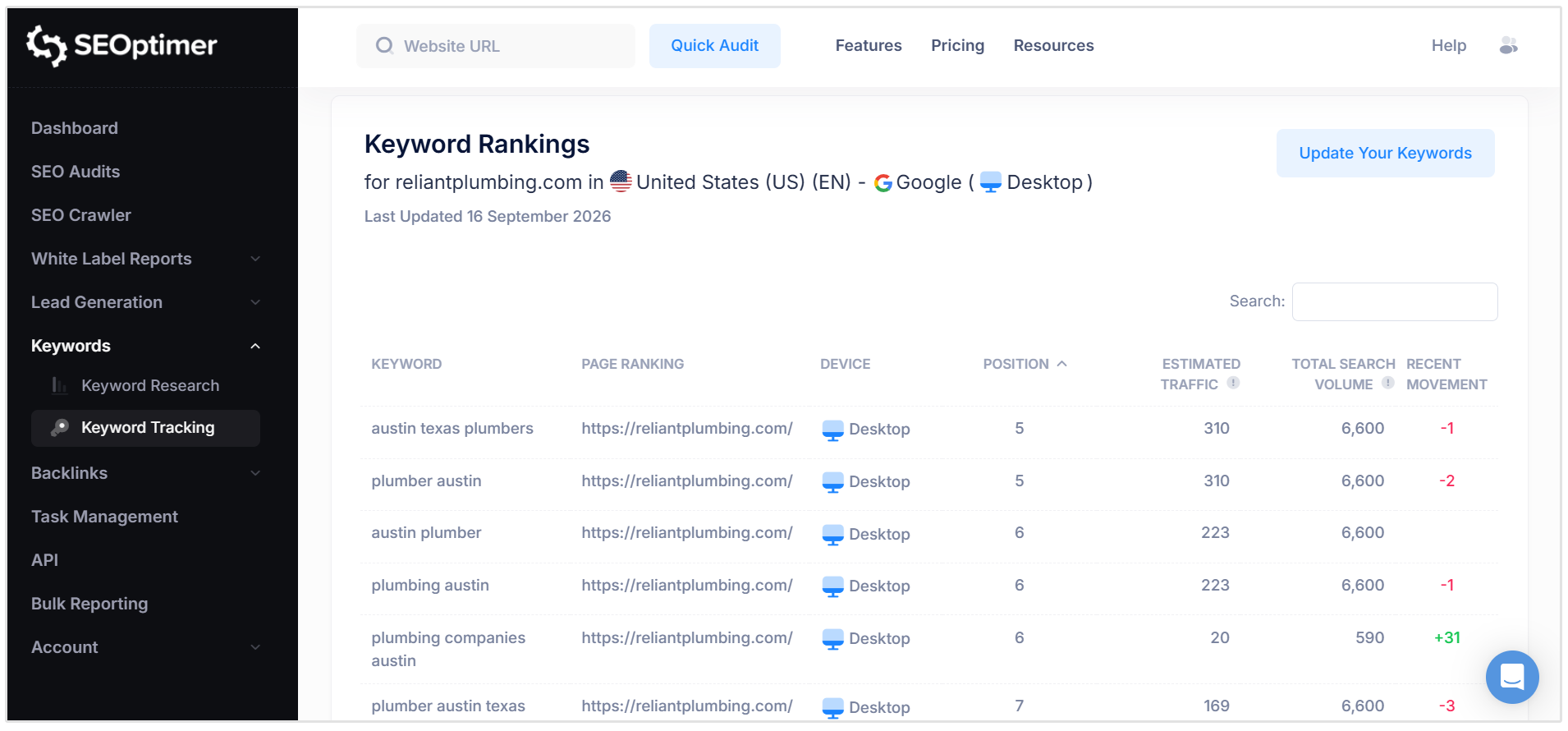This screenshot has width=1568, height=731.
Task: Open the user account profile icon
Action: [x=1508, y=46]
